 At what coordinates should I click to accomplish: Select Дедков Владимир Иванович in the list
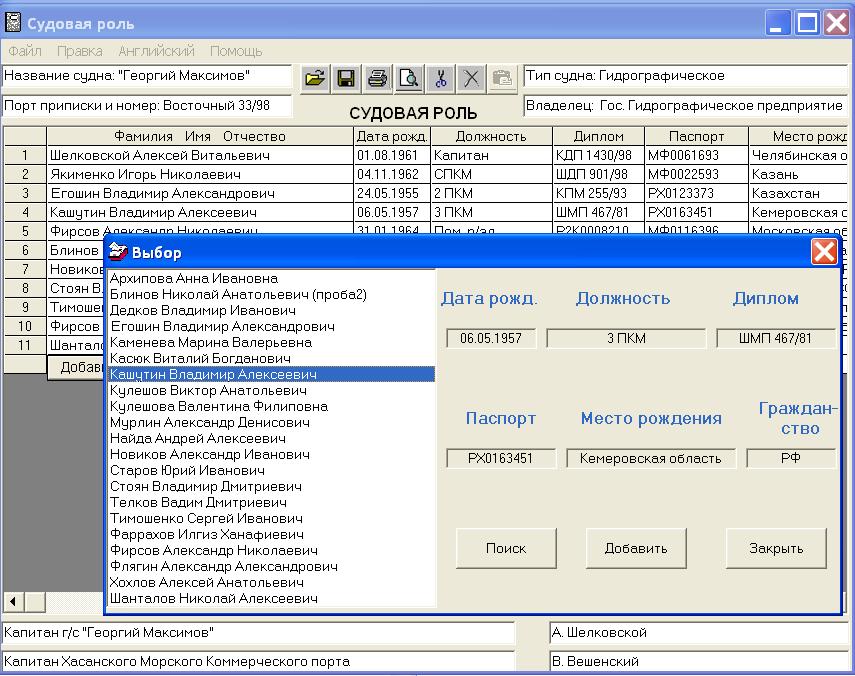pyautogui.click(x=272, y=310)
